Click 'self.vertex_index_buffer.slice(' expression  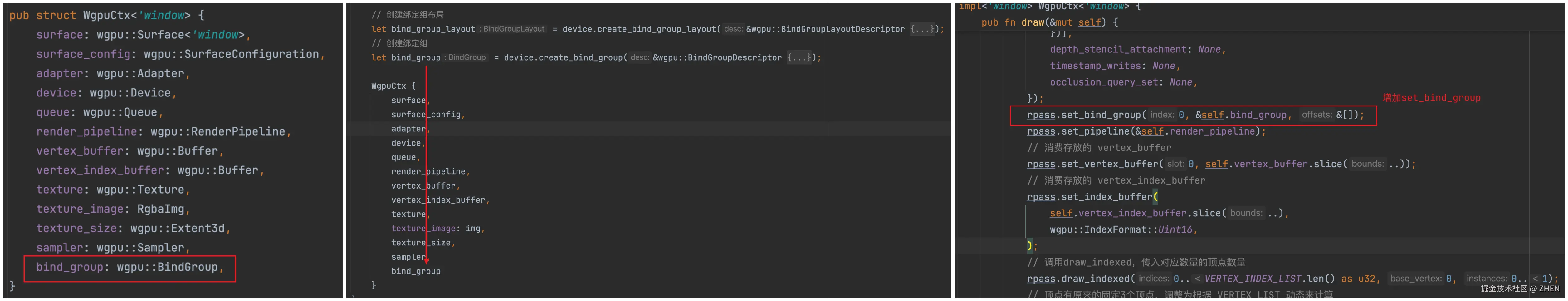(x=1138, y=213)
